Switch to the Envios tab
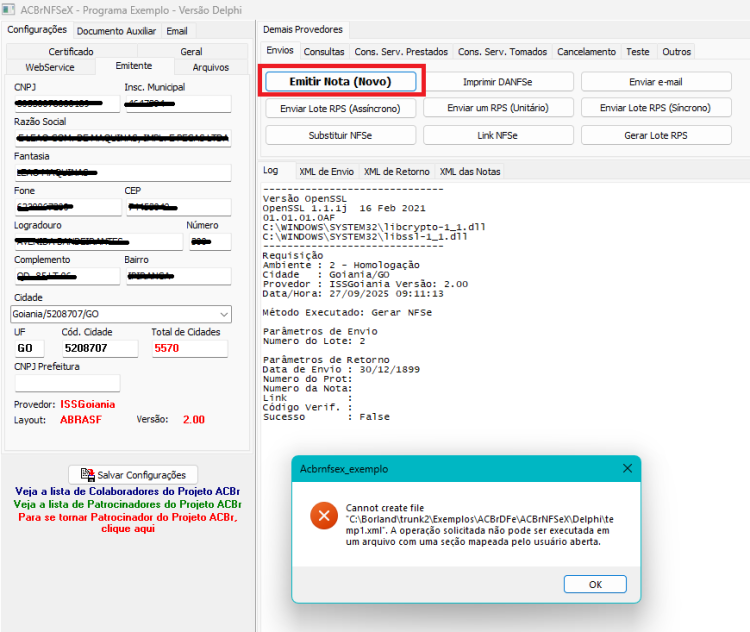750x632 pixels. (280, 50)
